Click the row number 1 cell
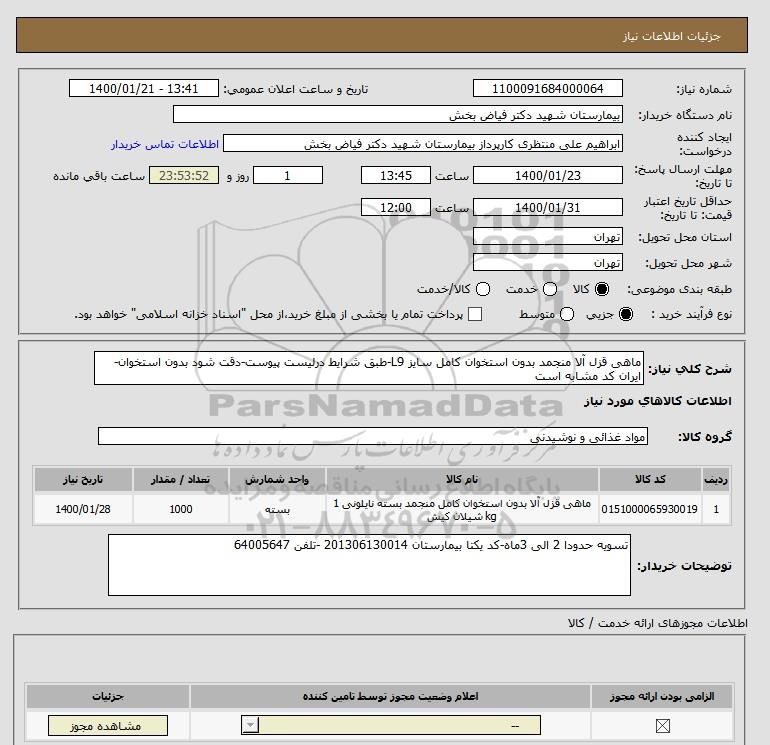770x745 pixels. click(716, 509)
